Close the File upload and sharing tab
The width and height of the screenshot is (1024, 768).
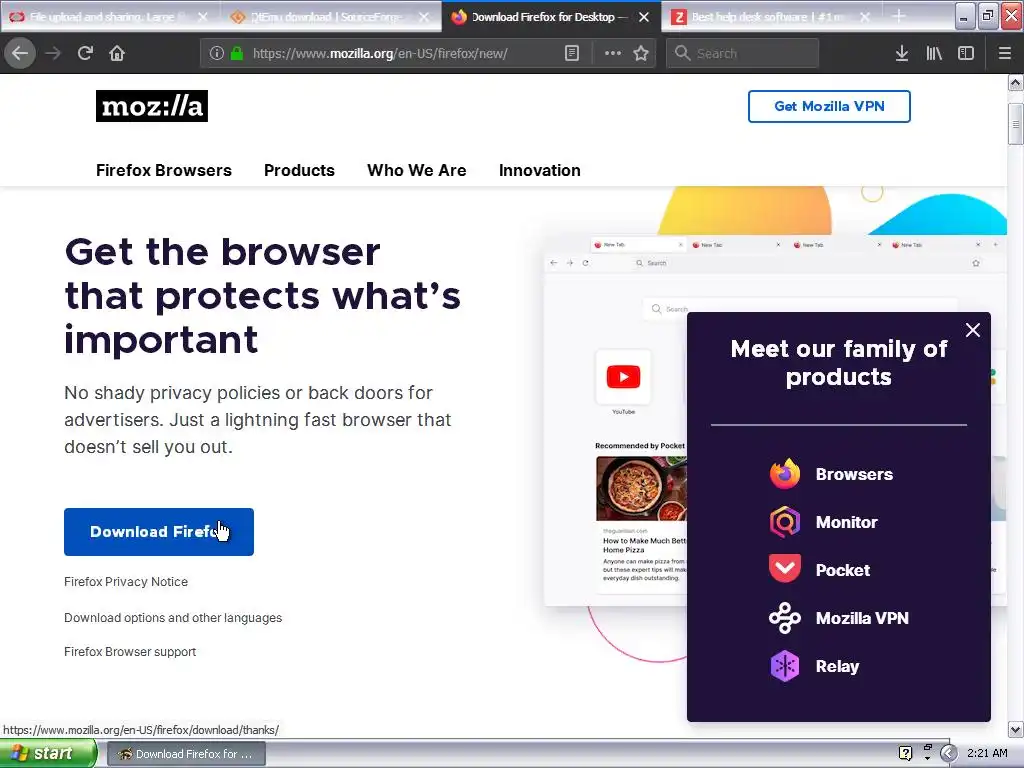click(x=203, y=17)
